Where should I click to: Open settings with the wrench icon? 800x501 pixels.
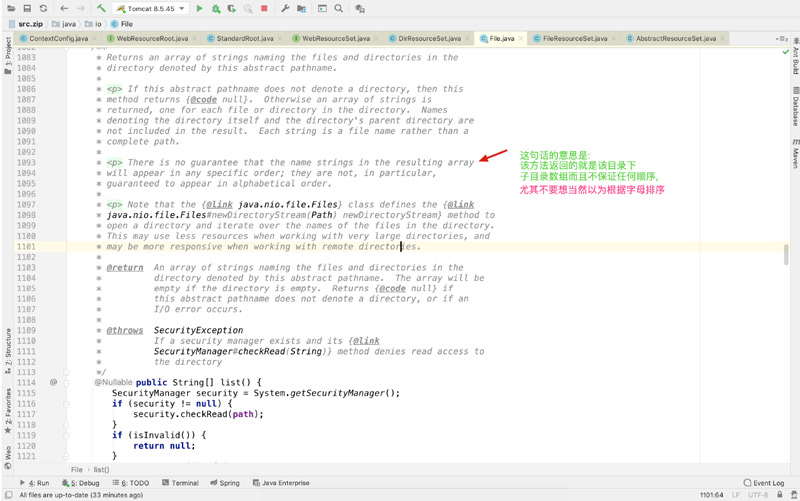(285, 8)
